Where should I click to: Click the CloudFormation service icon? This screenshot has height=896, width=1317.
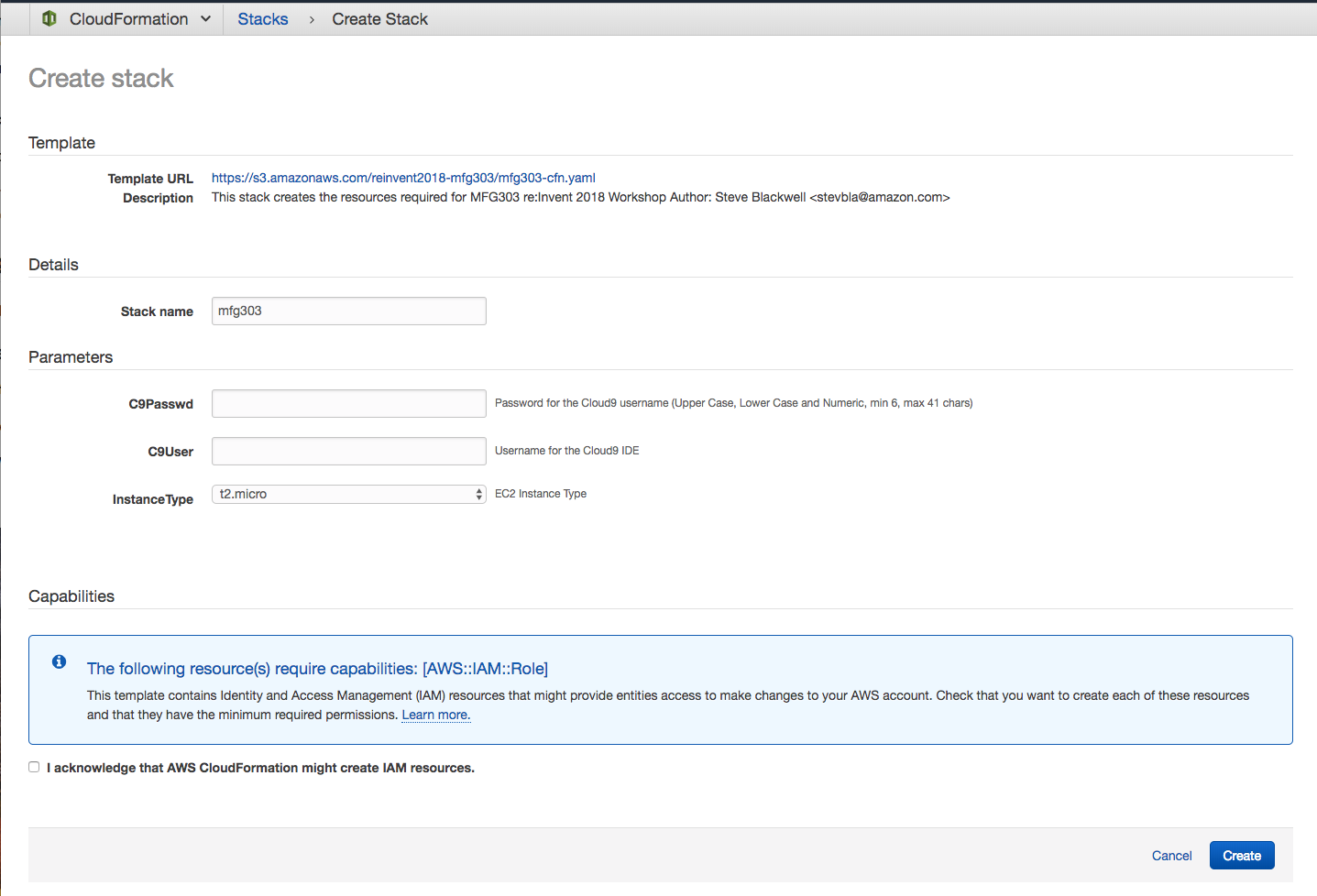pos(49,18)
